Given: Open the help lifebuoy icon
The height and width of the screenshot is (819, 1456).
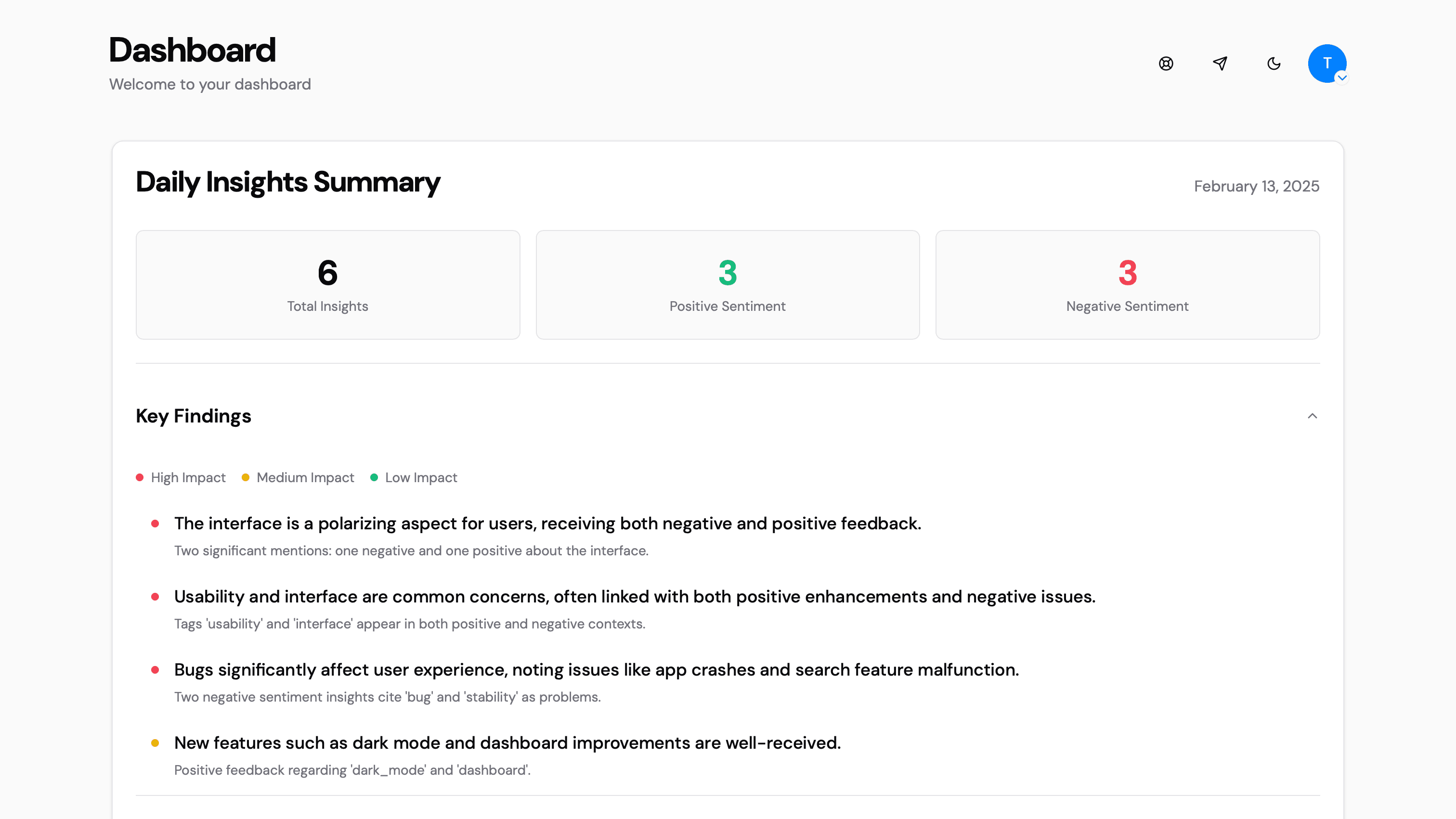Looking at the screenshot, I should (x=1166, y=63).
